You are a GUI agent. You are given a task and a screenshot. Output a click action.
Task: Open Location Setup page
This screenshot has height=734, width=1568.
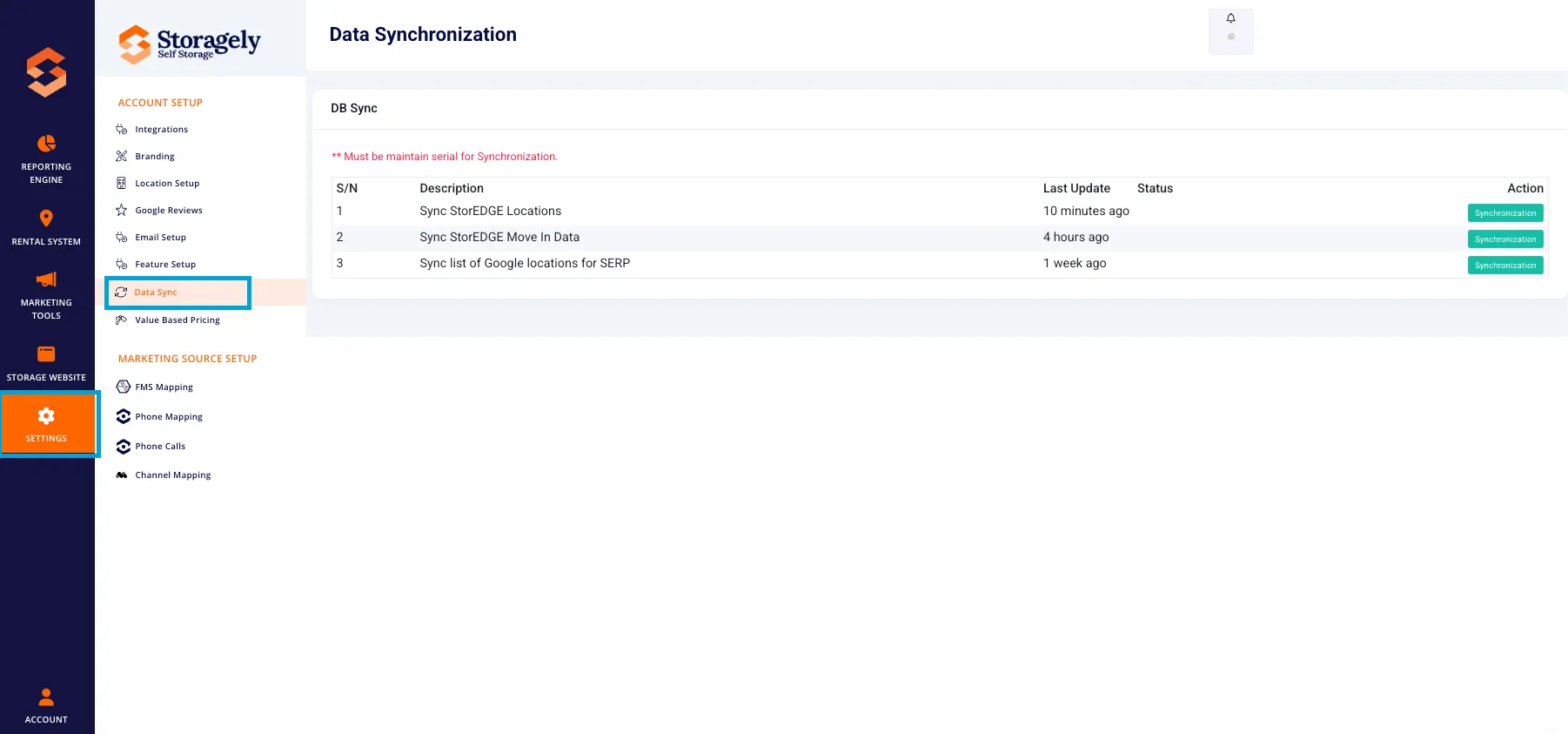tap(167, 184)
